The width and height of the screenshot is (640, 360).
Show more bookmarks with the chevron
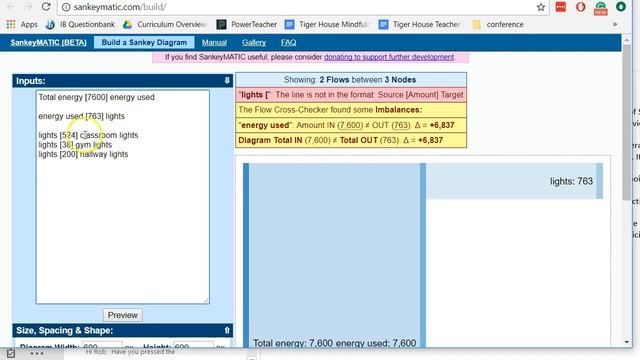click(x=615, y=24)
